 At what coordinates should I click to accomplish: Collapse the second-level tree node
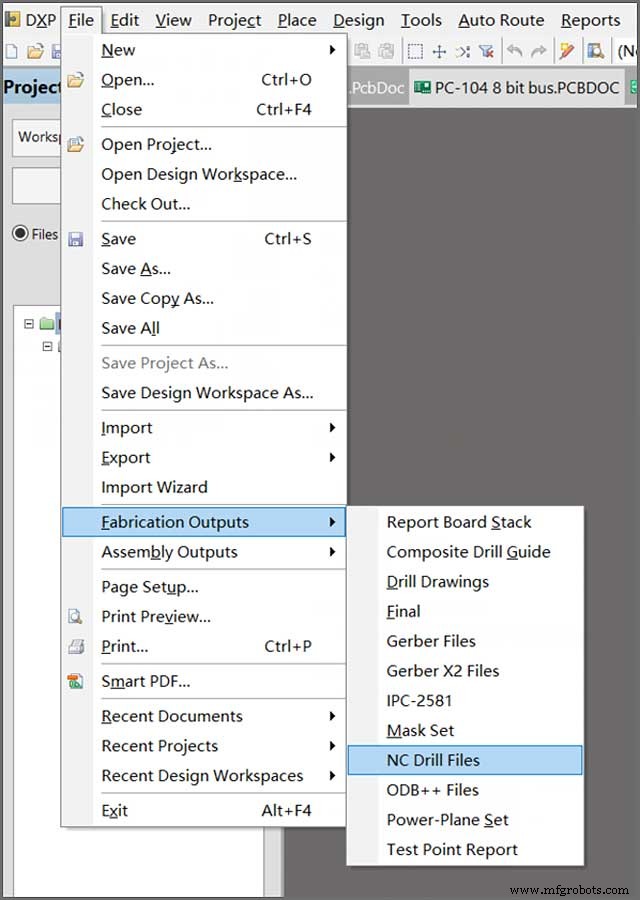point(46,346)
